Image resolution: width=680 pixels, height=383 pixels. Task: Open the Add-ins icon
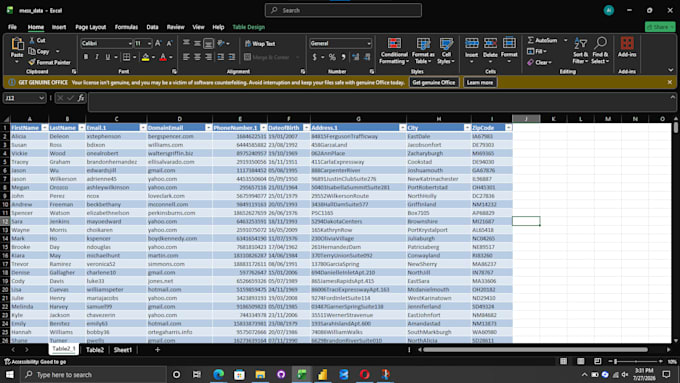click(627, 43)
